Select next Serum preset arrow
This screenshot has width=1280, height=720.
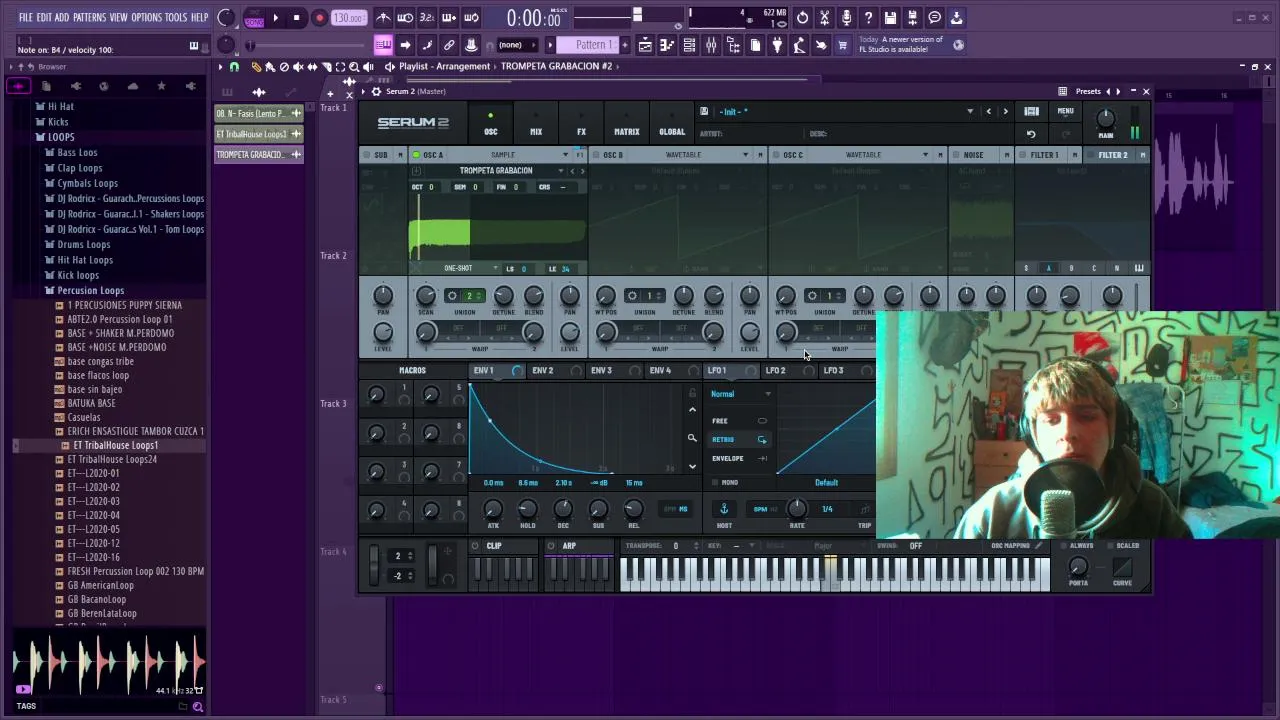pyautogui.click(x=1006, y=111)
